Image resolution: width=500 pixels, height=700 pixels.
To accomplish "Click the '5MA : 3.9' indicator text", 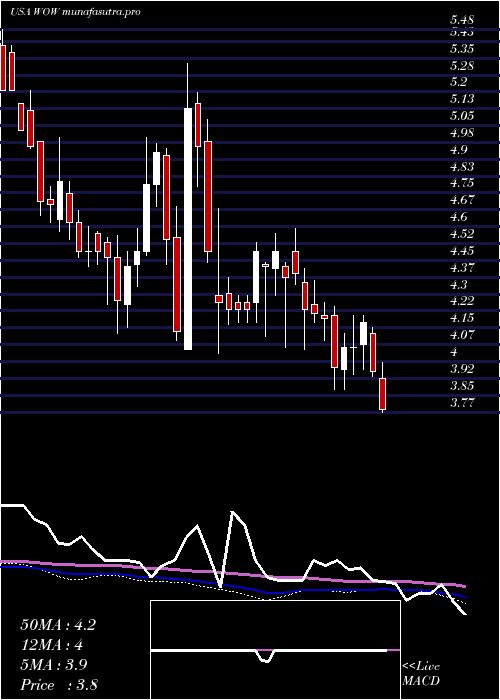I will pyautogui.click(x=54, y=665).
